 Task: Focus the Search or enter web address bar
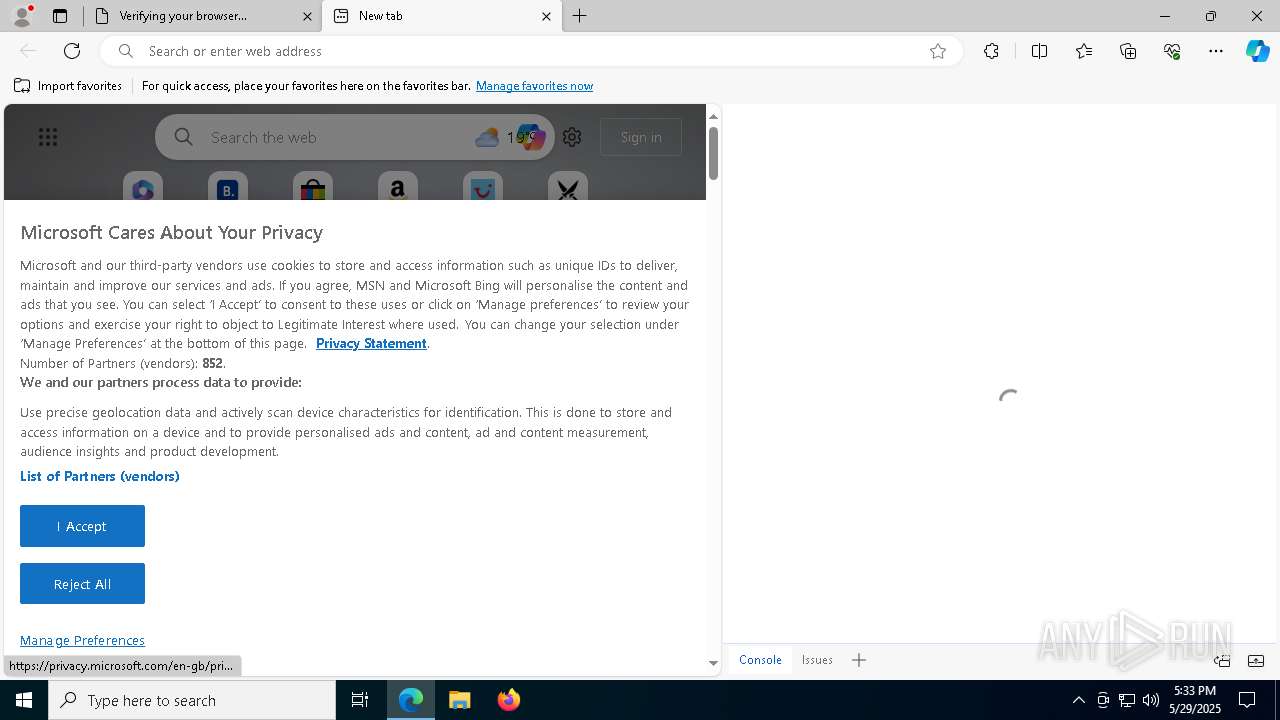530,51
